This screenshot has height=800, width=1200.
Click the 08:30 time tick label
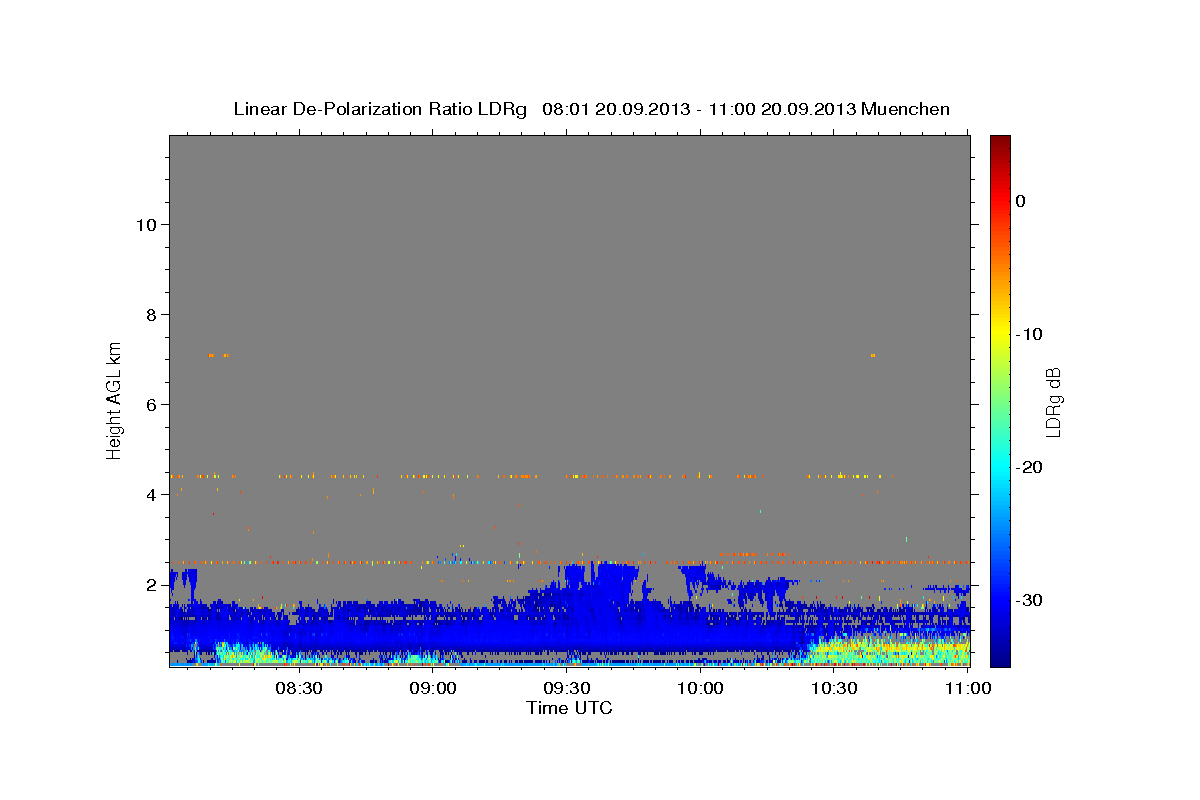coord(299,689)
